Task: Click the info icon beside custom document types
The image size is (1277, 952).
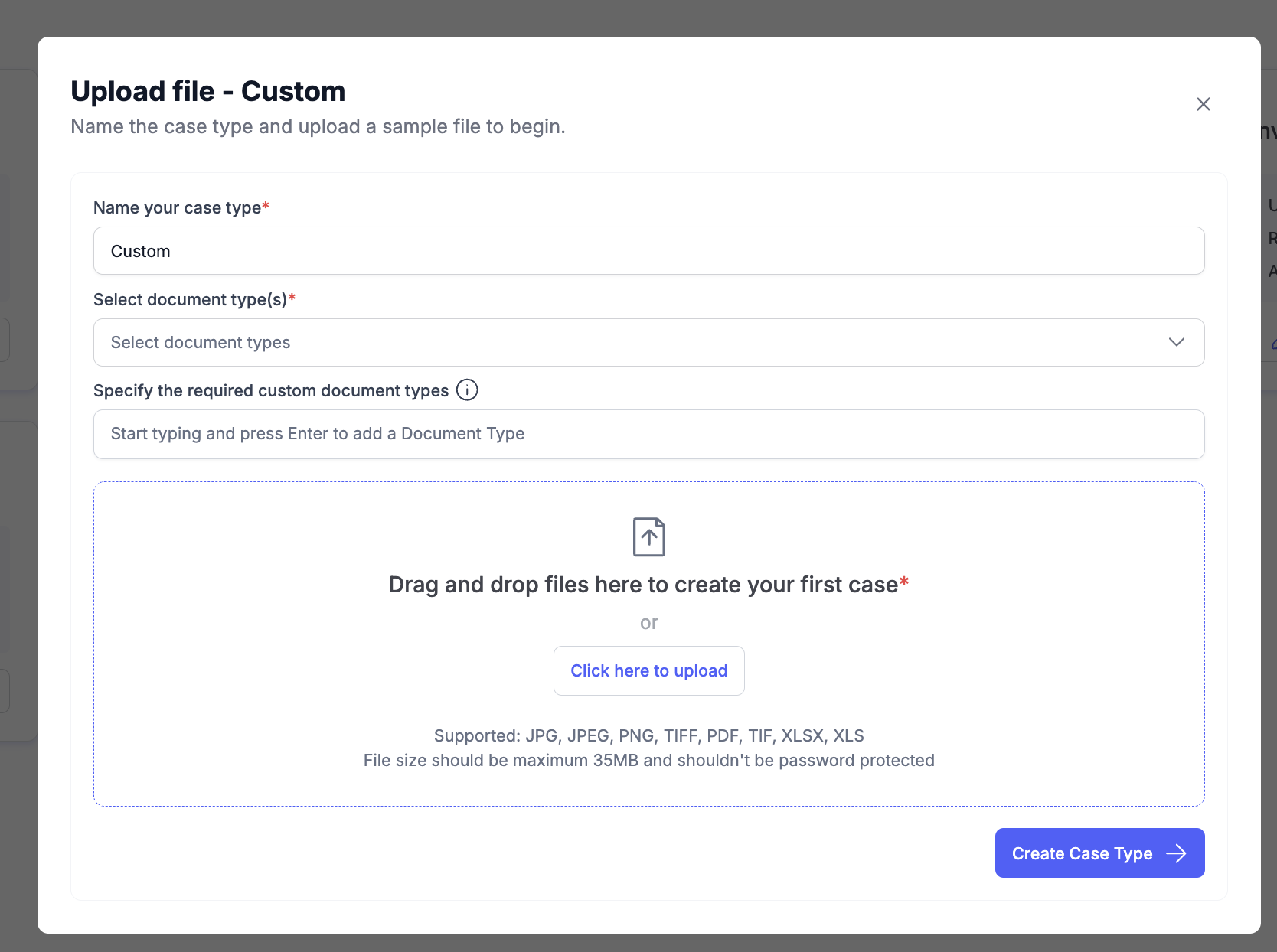Action: 467,390
